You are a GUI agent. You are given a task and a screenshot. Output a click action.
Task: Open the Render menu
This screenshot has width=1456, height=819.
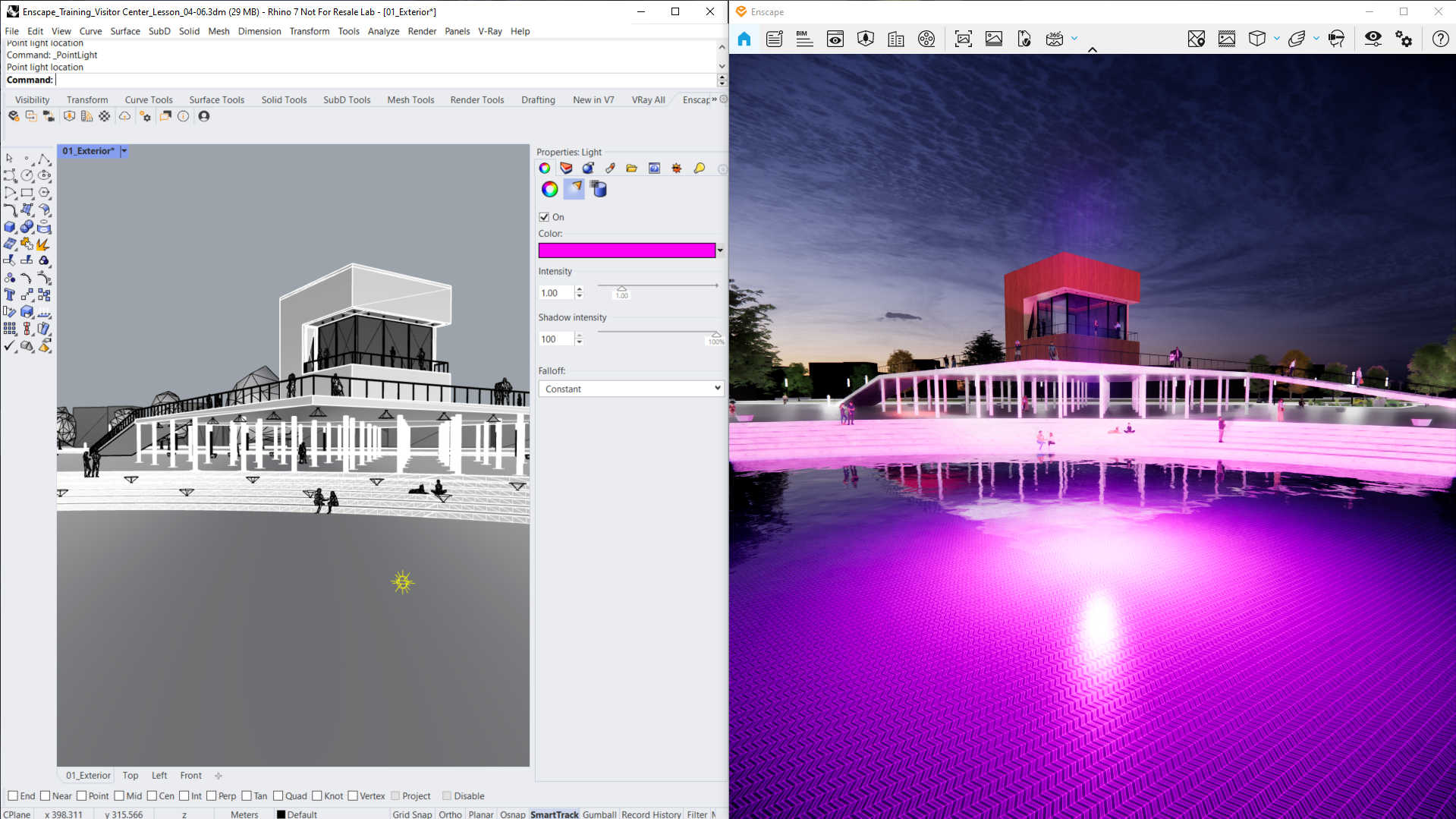[422, 31]
